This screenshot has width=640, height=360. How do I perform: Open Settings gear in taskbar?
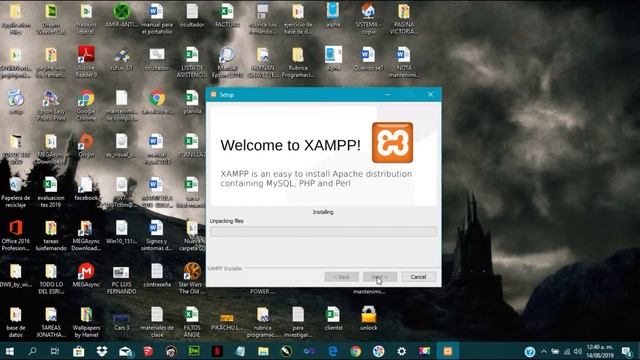(x=402, y=351)
